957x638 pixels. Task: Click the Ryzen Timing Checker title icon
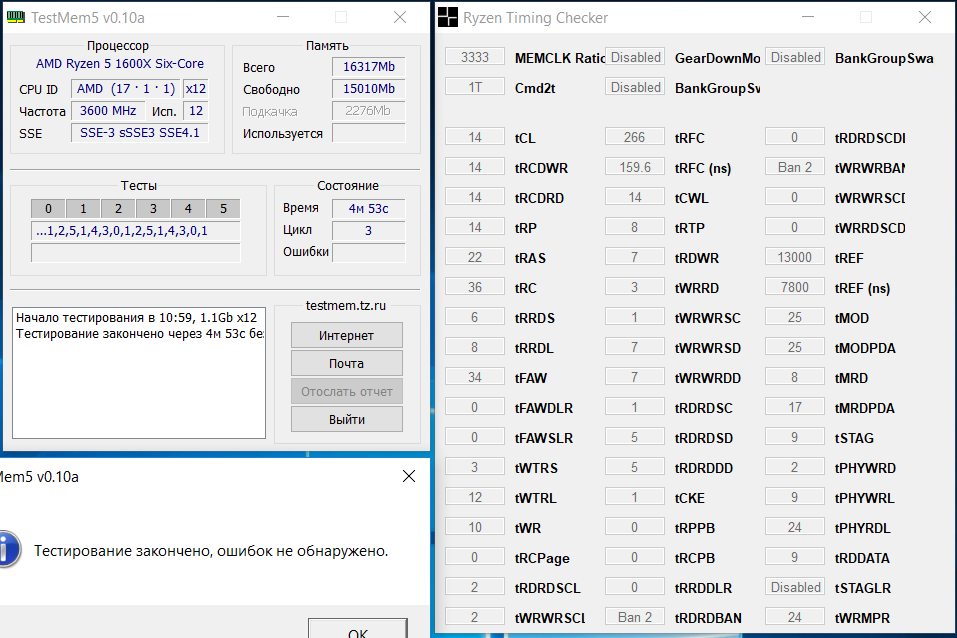click(447, 17)
